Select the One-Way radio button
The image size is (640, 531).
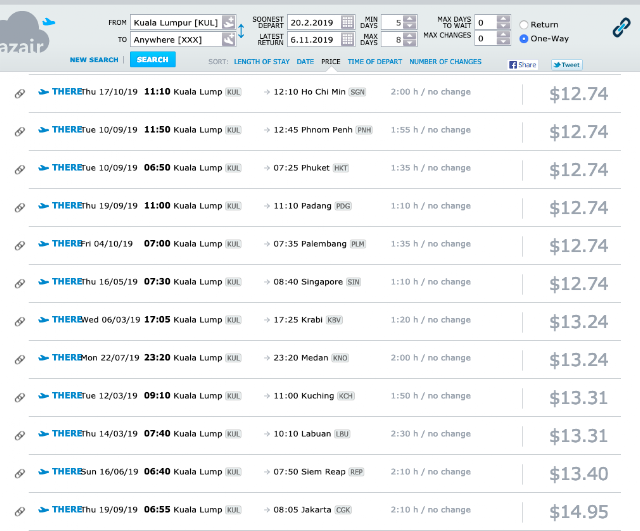click(x=524, y=39)
